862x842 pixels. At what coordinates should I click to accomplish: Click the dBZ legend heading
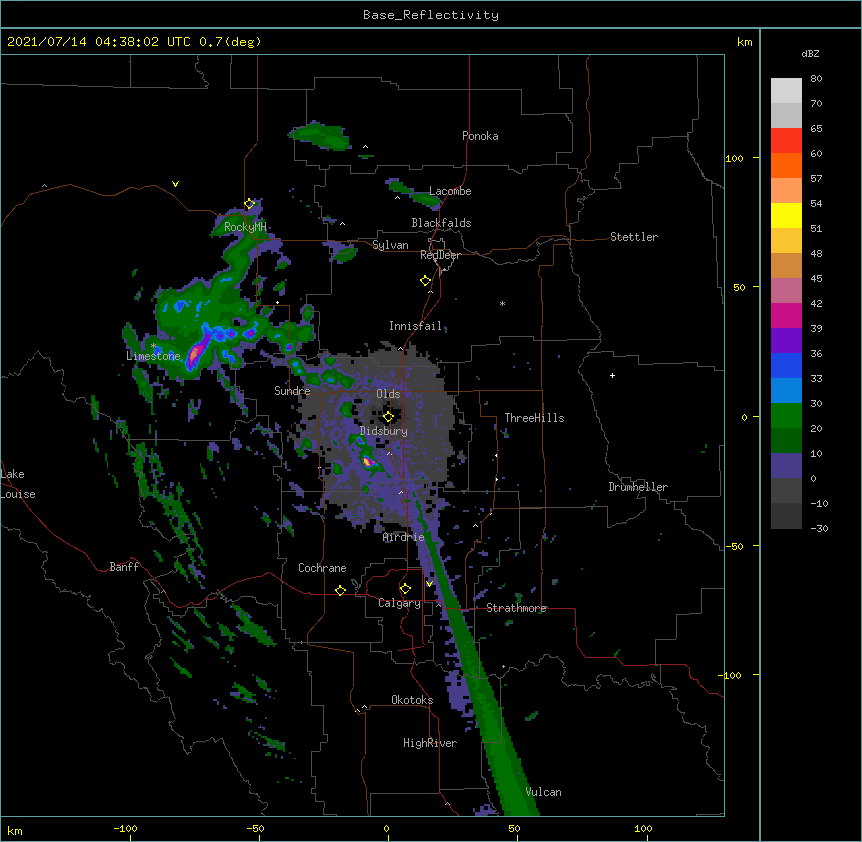click(x=810, y=53)
